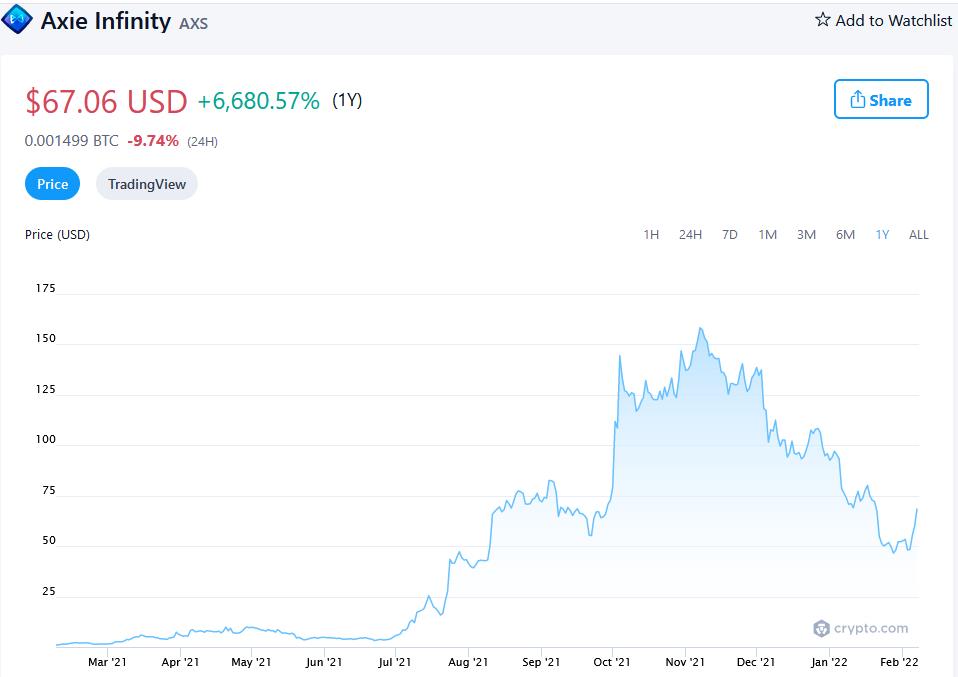The height and width of the screenshot is (677, 958).
Task: Click the Feb '22 x-axis label
Action: point(899,662)
